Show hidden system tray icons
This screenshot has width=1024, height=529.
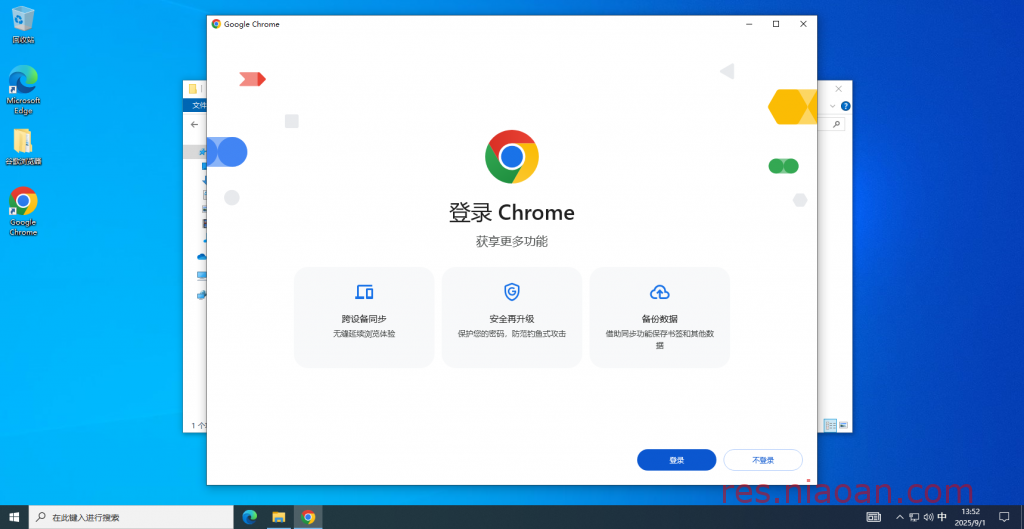[900, 517]
